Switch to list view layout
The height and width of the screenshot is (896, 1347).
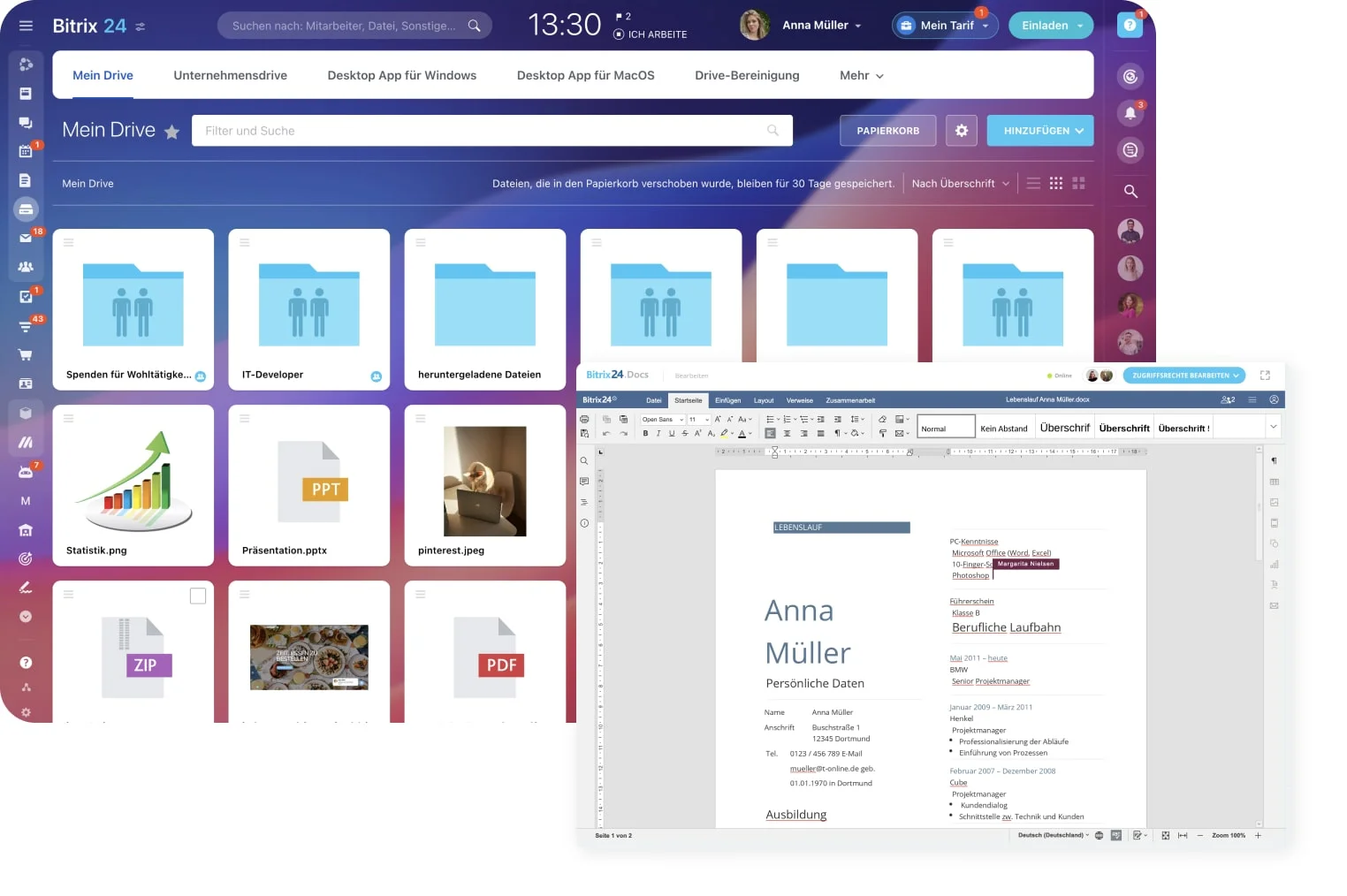tap(1033, 183)
